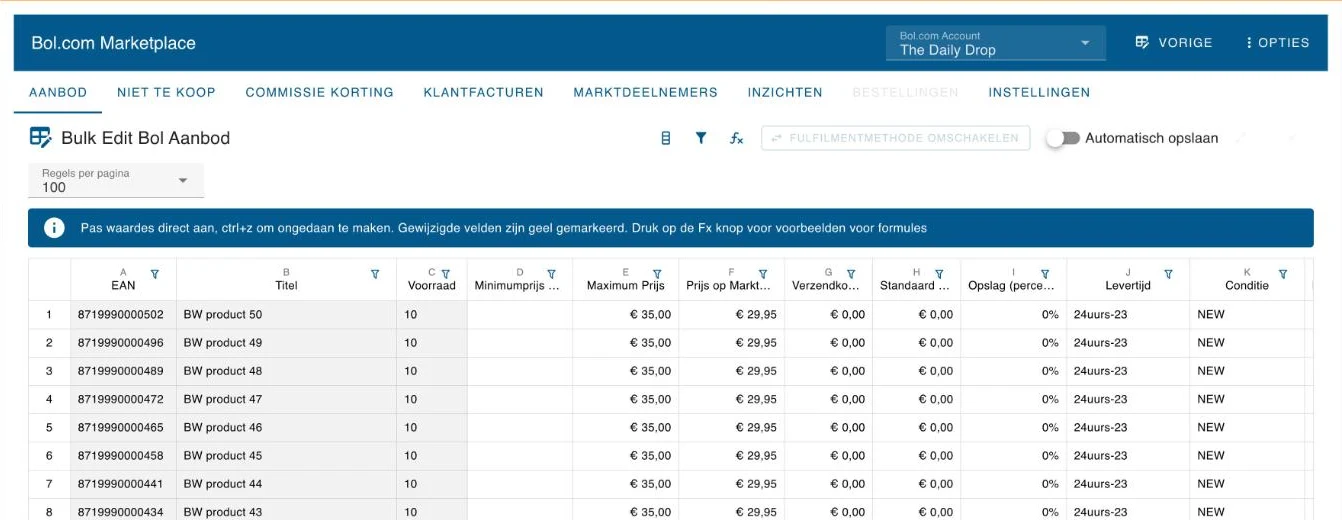Open the INSTELLINGEN tab
1342x520 pixels.
pos(1039,92)
